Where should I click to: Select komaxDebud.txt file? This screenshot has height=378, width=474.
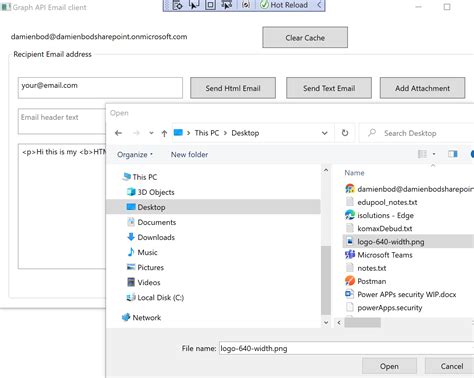pos(379,228)
